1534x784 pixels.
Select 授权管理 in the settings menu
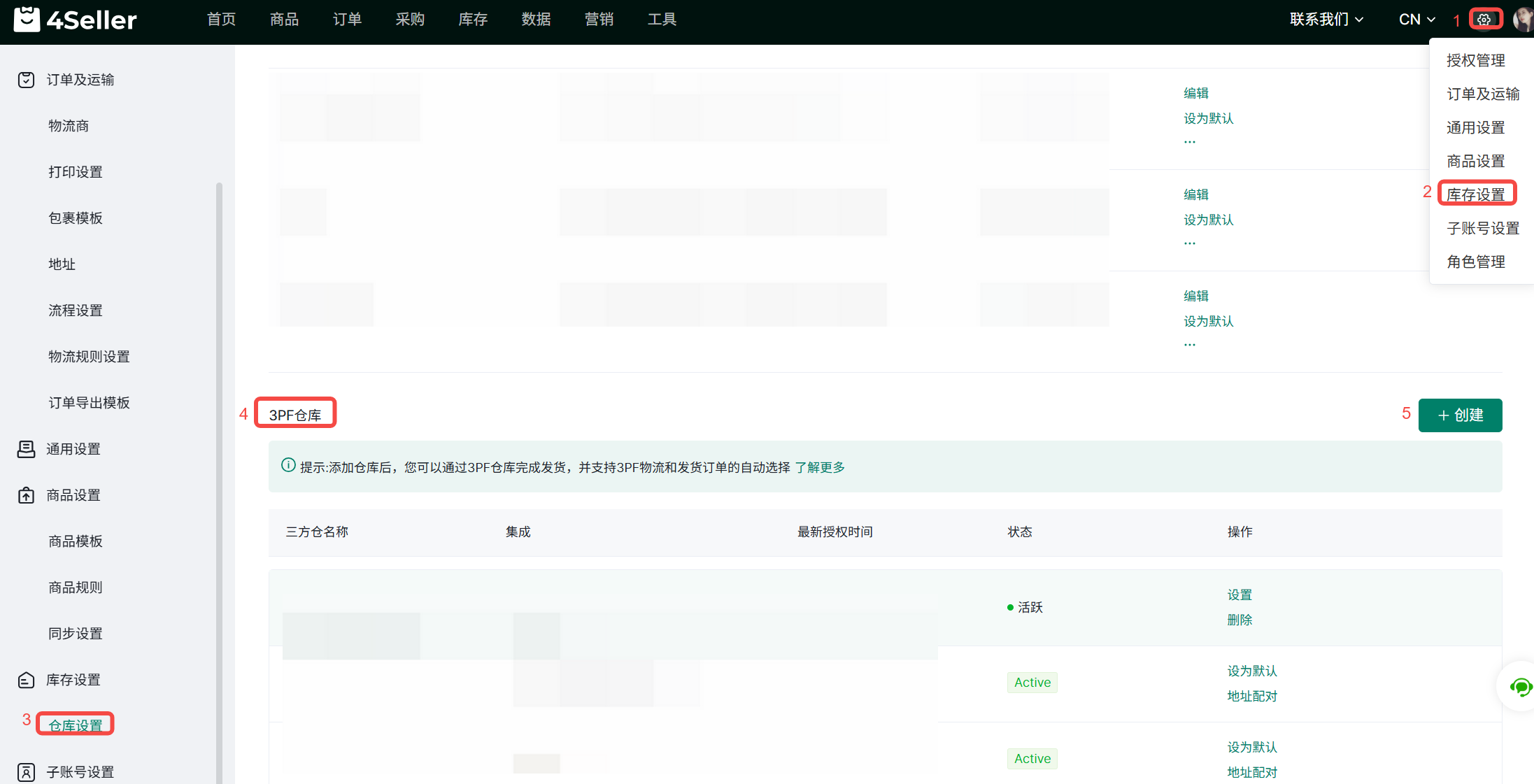(x=1476, y=60)
